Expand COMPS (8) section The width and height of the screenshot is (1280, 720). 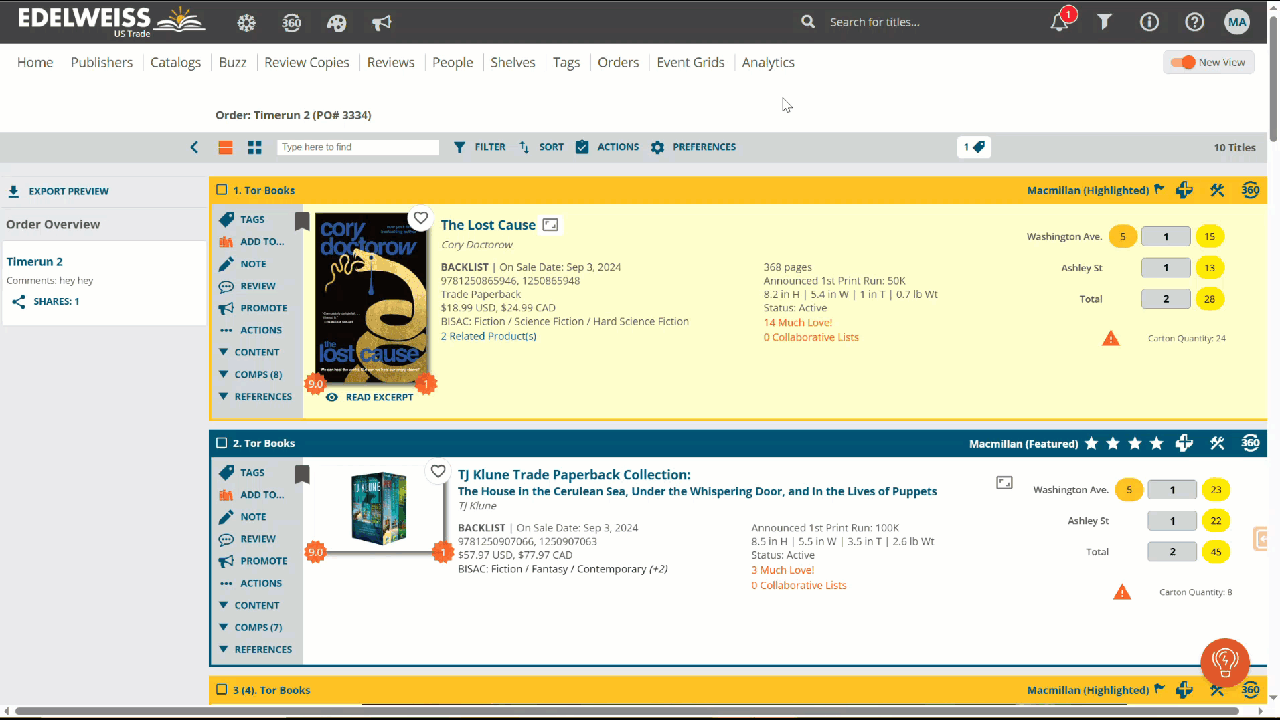[250, 374]
